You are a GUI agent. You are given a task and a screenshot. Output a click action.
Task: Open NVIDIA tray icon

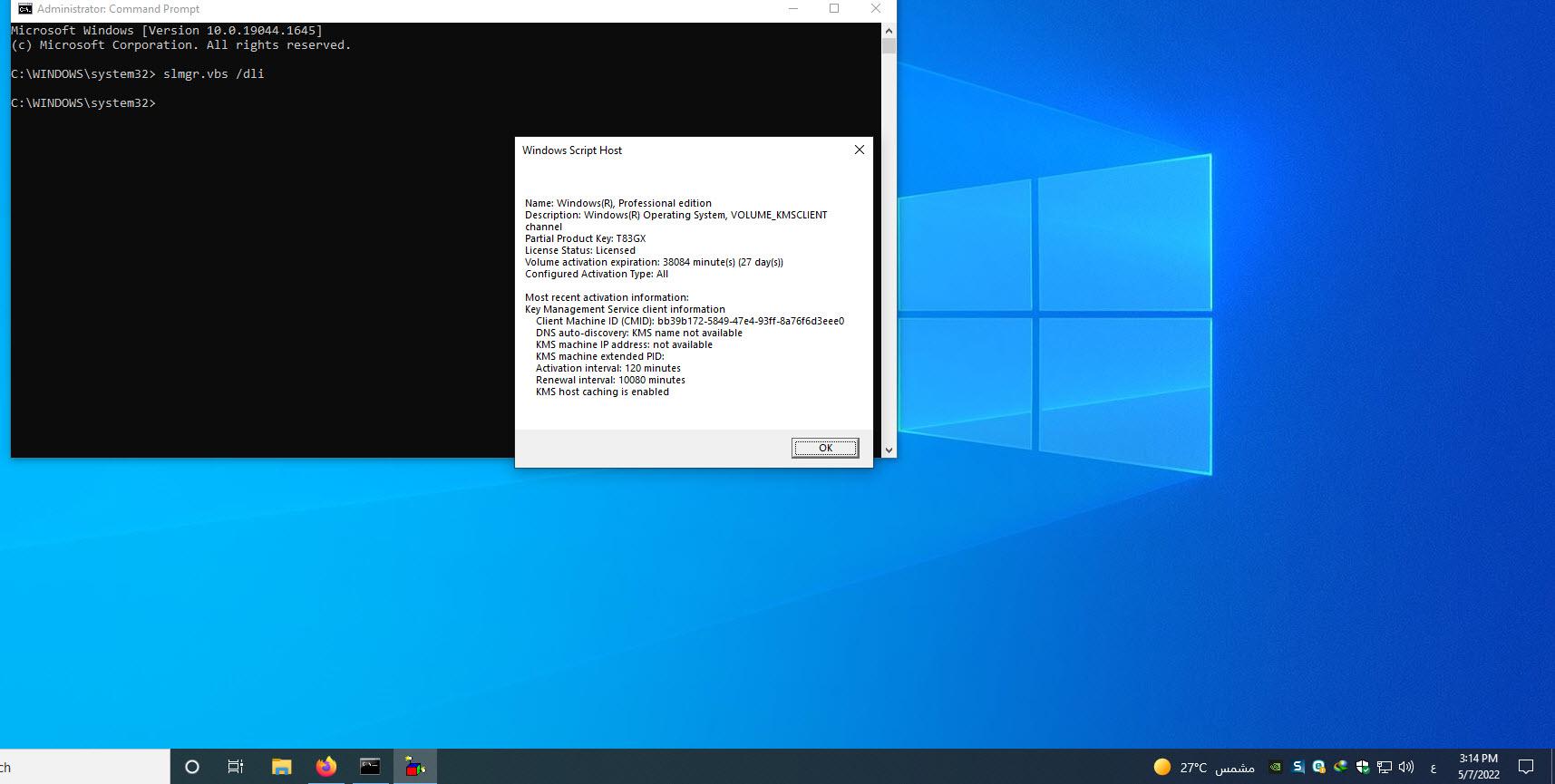(1275, 767)
